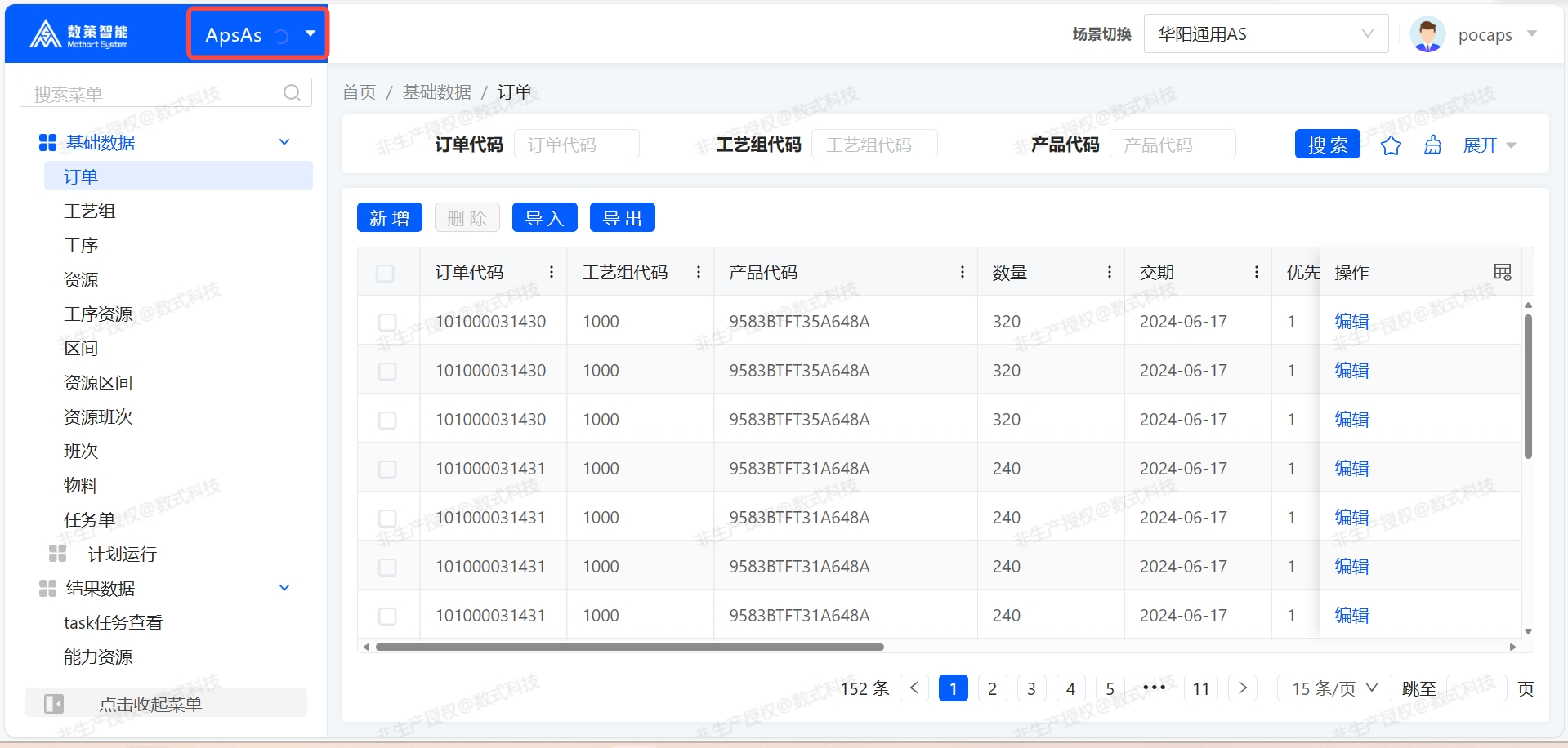Click the horizontal scrollbar under the table
Screen dimensions: 1568x748
[629, 647]
